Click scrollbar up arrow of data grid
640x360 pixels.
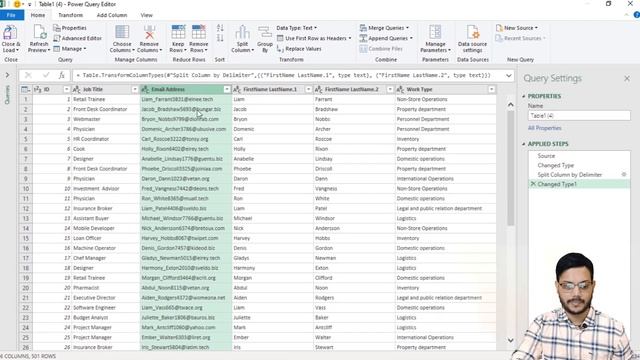(511, 105)
